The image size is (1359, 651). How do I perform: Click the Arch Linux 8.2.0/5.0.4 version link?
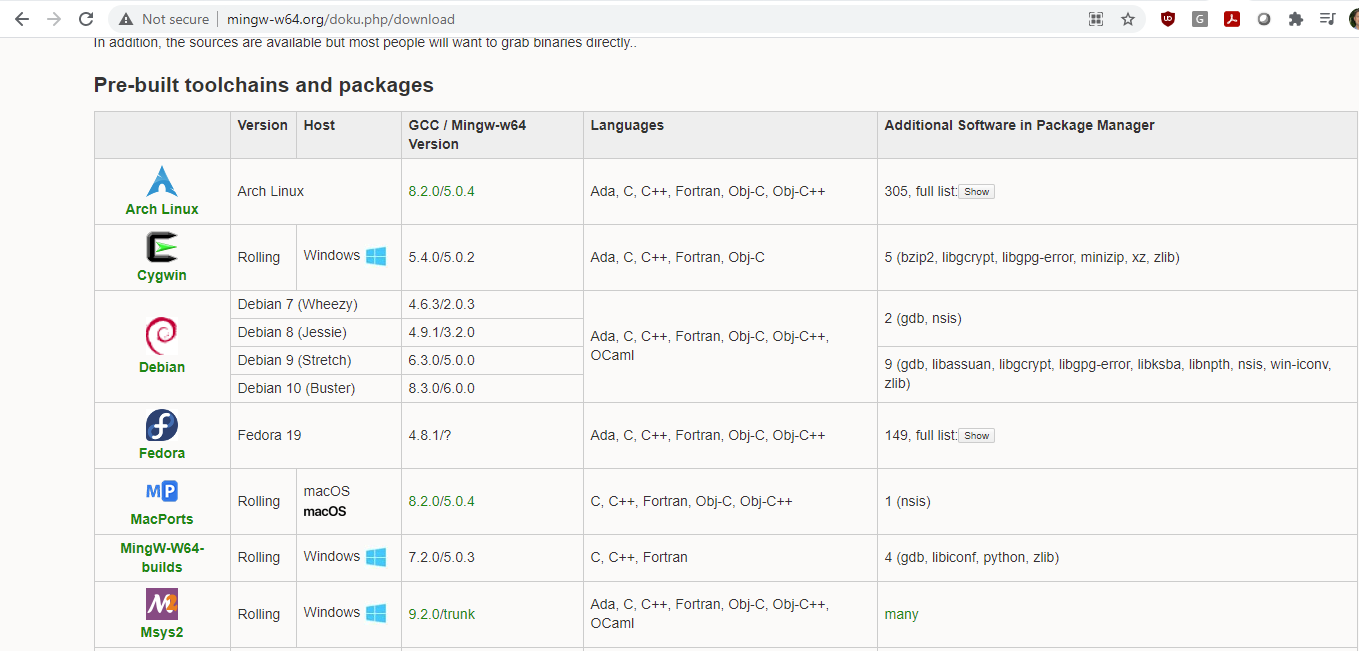[x=442, y=191]
